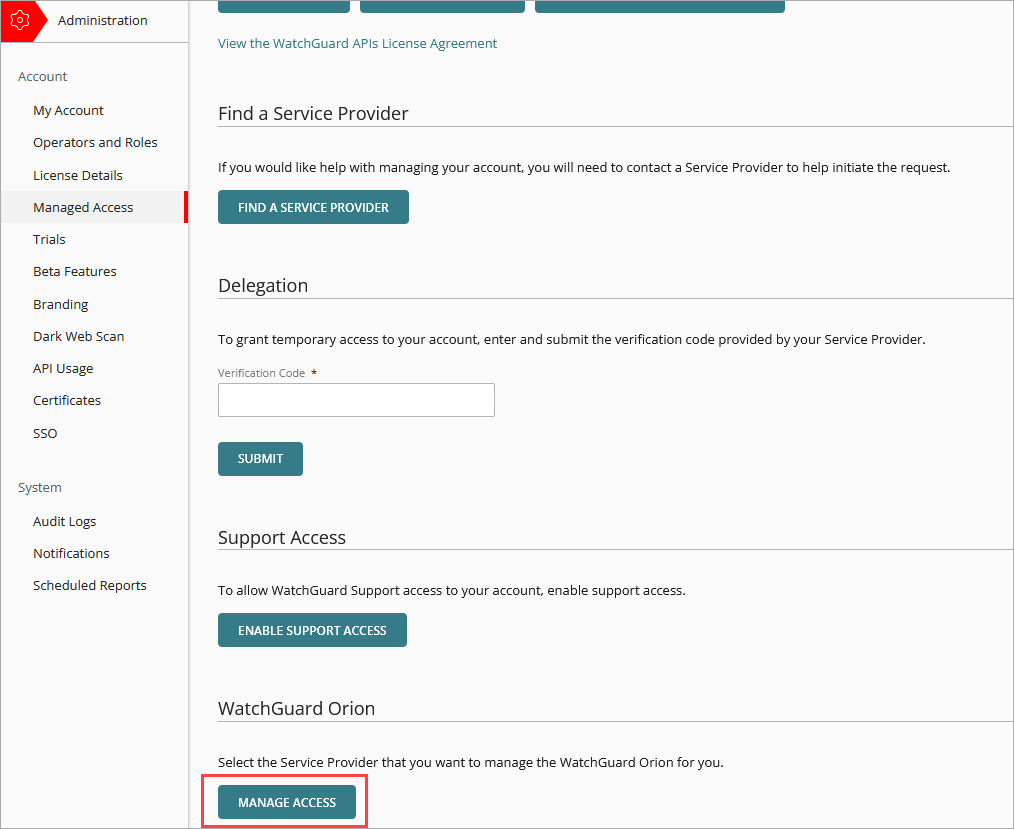Open SSO configuration

[x=45, y=433]
